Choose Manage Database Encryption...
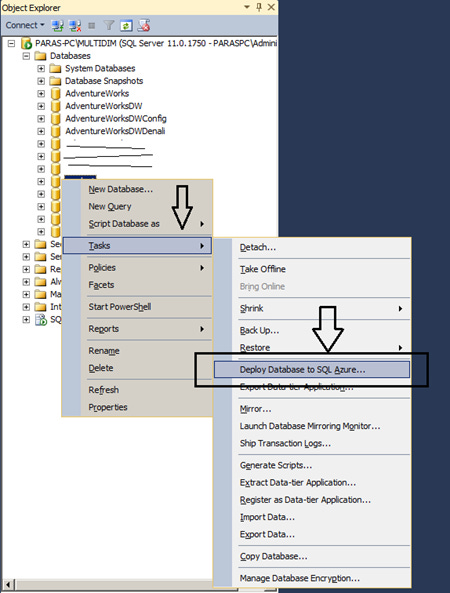The height and width of the screenshot is (593, 450). click(x=312, y=579)
